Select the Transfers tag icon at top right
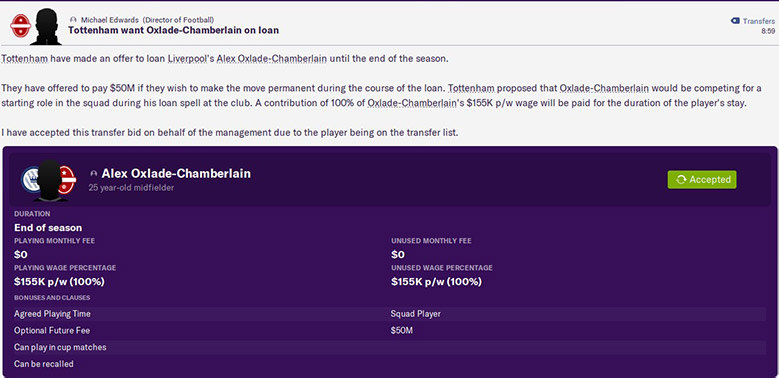Screen dimensions: 779x378 [735, 21]
